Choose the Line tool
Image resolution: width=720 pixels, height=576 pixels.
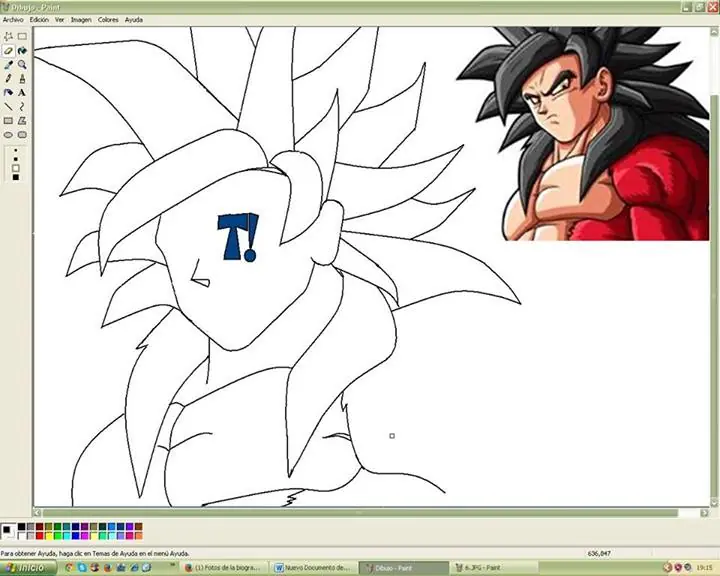point(8,107)
